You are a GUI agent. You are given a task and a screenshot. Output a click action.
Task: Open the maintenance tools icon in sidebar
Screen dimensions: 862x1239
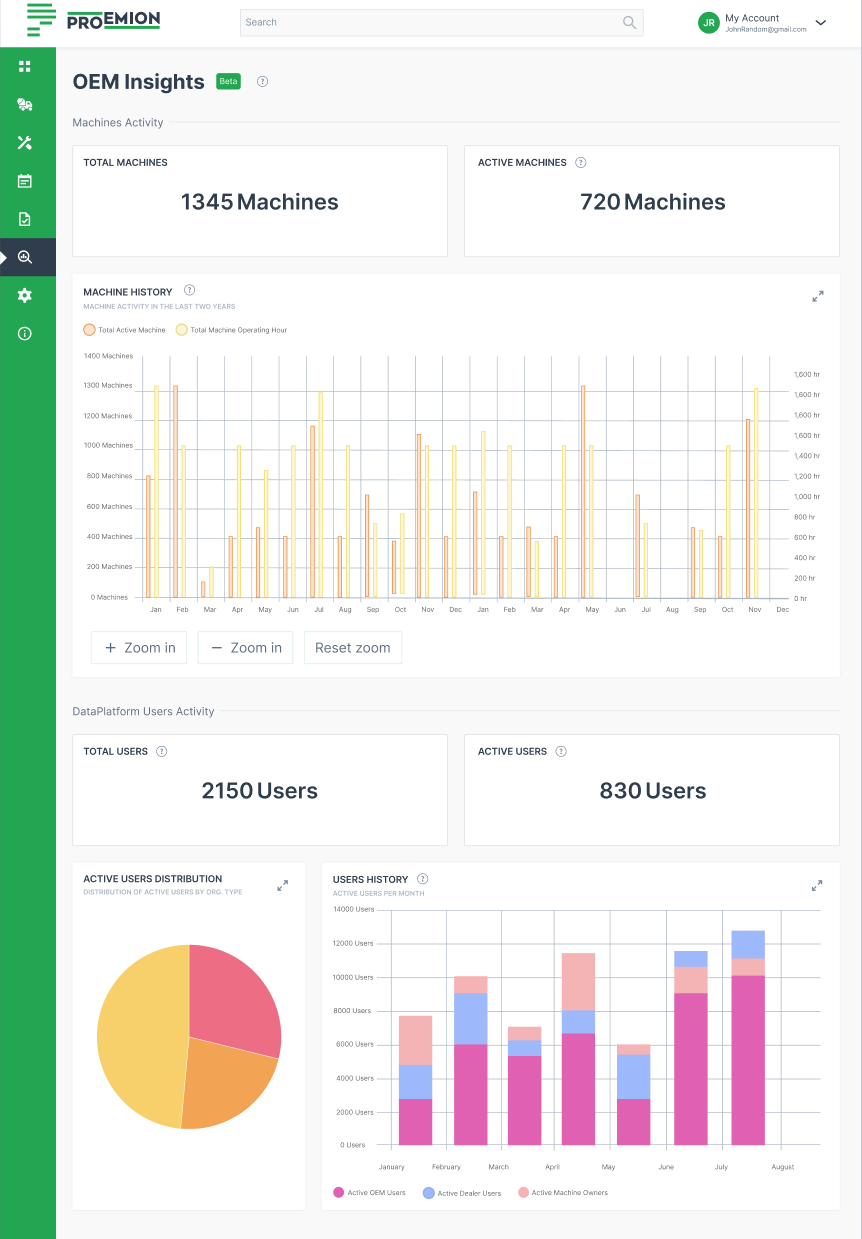(x=25, y=143)
